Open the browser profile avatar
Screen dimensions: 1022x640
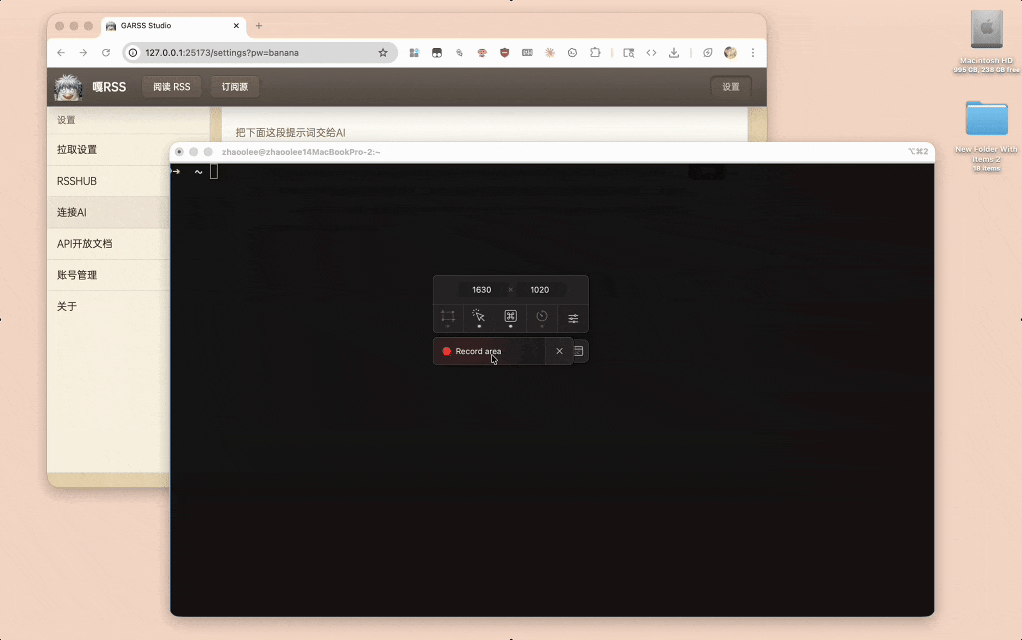click(x=730, y=53)
